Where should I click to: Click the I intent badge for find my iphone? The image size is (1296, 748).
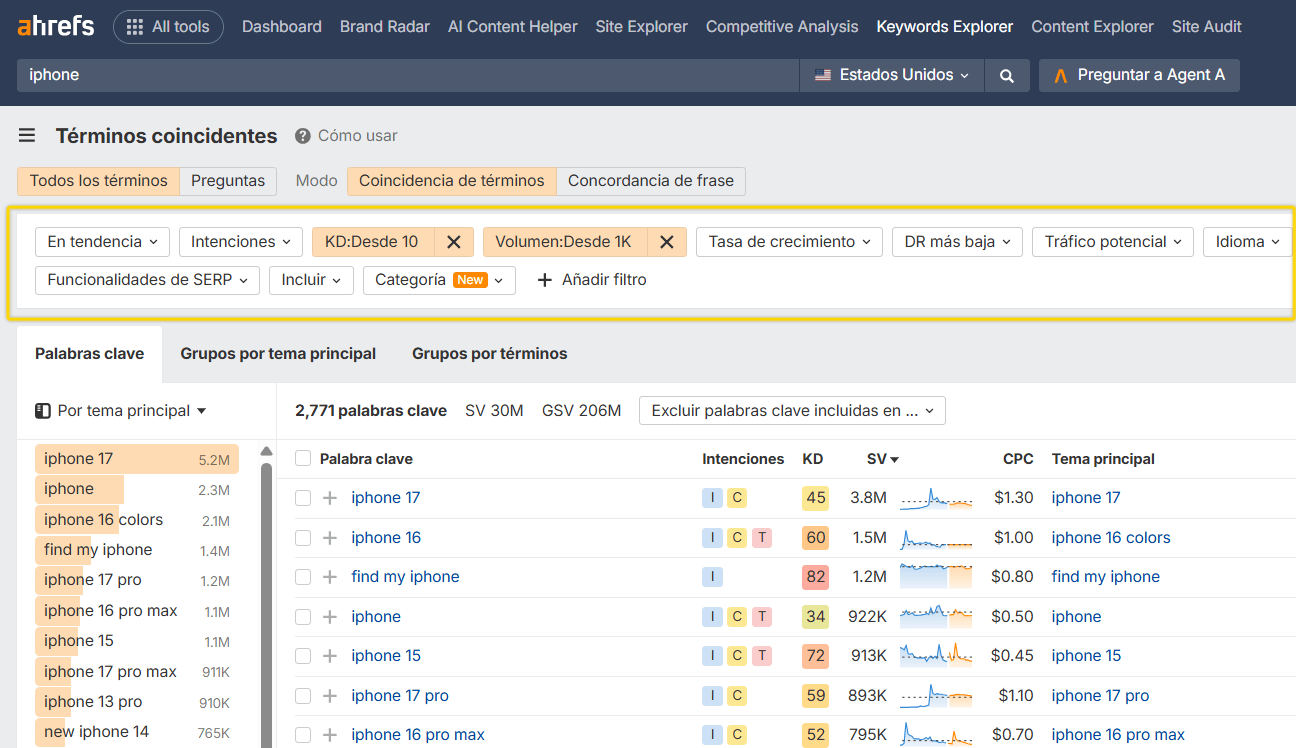click(x=712, y=577)
